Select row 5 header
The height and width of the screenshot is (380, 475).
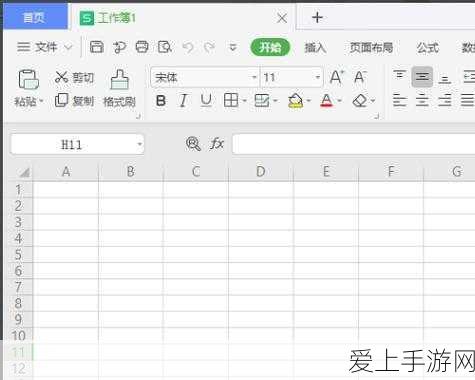tap(18, 255)
